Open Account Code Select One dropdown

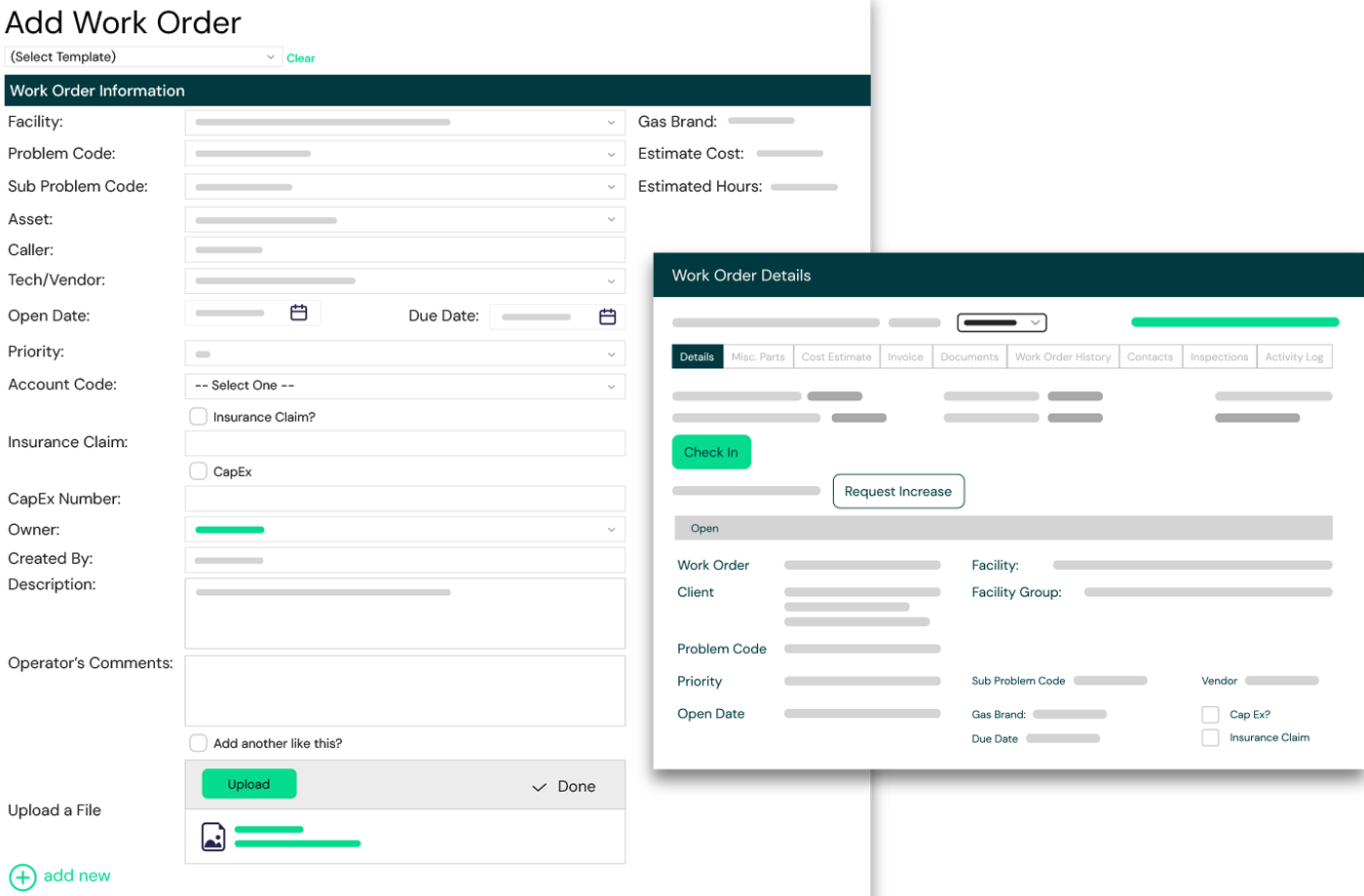click(x=405, y=387)
